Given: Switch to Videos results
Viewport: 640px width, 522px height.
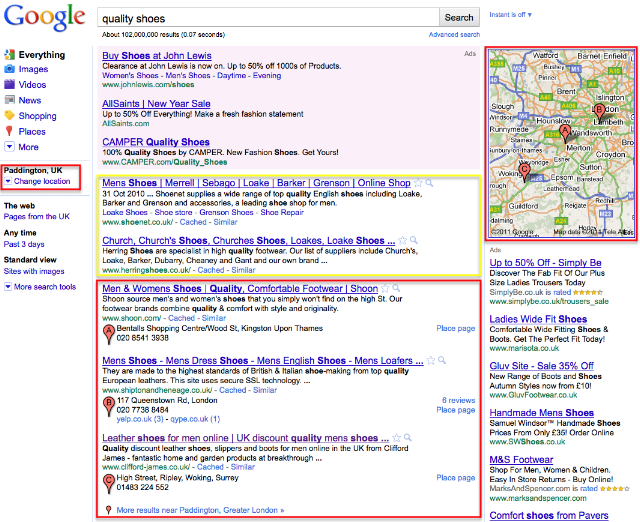Looking at the screenshot, I should tap(32, 84).
